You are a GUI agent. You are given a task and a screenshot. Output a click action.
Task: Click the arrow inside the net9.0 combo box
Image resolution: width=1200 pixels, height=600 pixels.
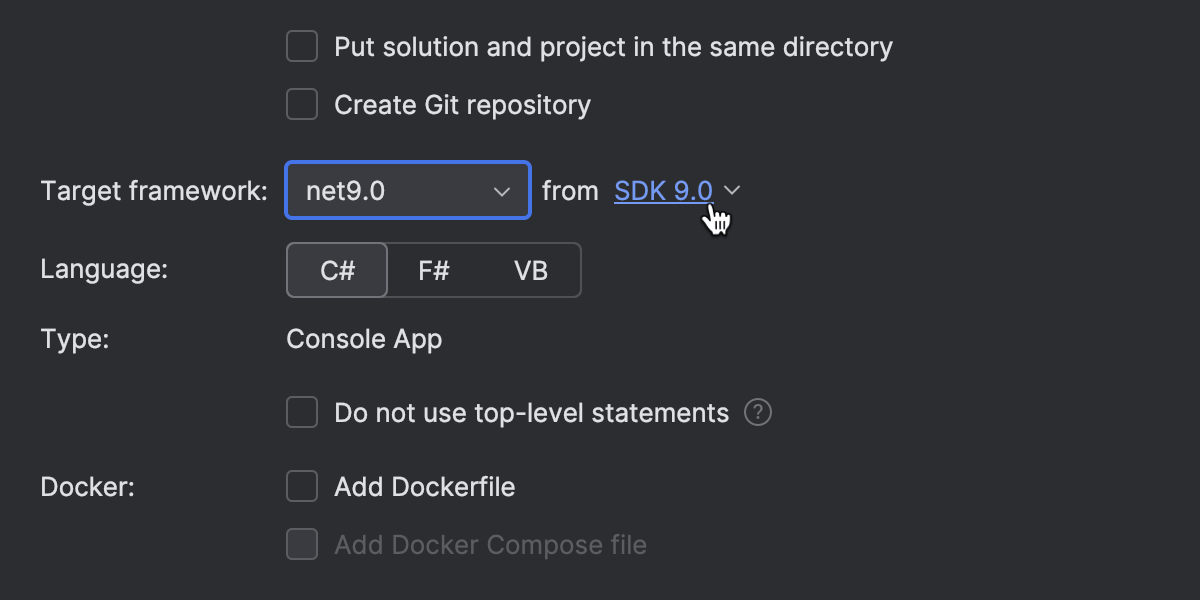pyautogui.click(x=502, y=191)
